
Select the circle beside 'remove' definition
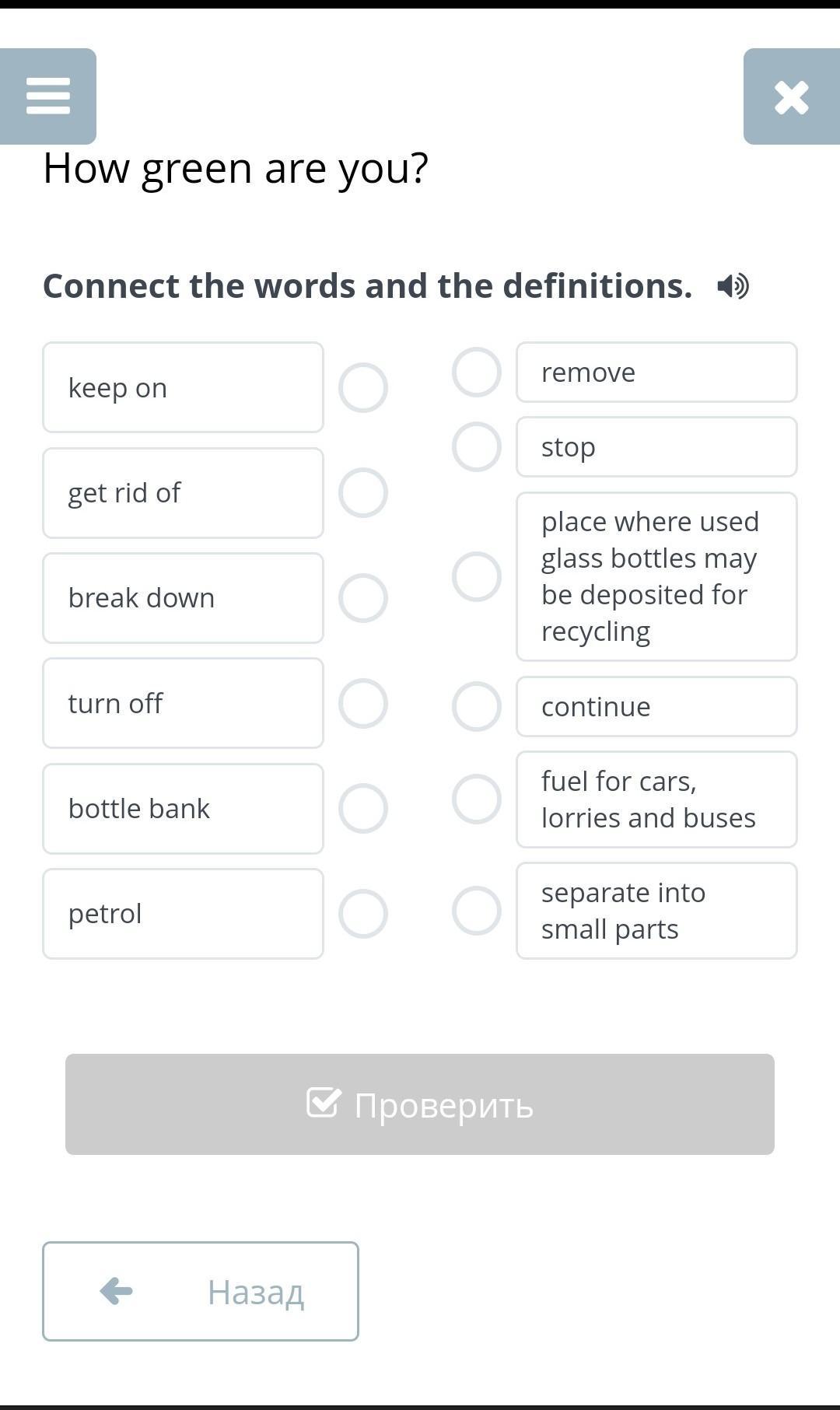point(477,373)
